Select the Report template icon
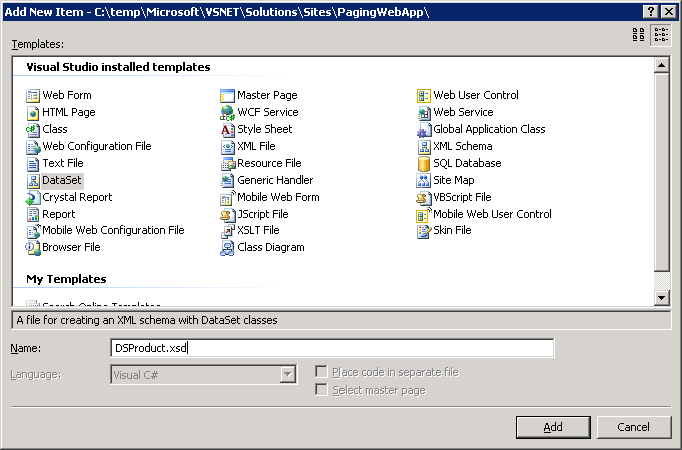This screenshot has width=682, height=450. pyautogui.click(x=33, y=214)
